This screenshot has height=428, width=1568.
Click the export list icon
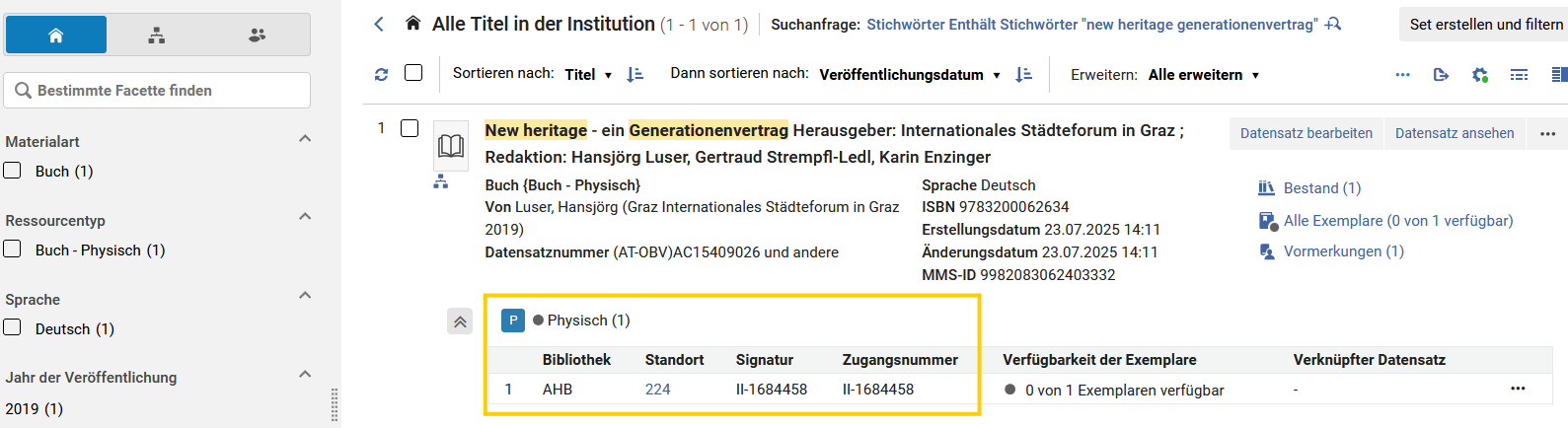(x=1441, y=74)
